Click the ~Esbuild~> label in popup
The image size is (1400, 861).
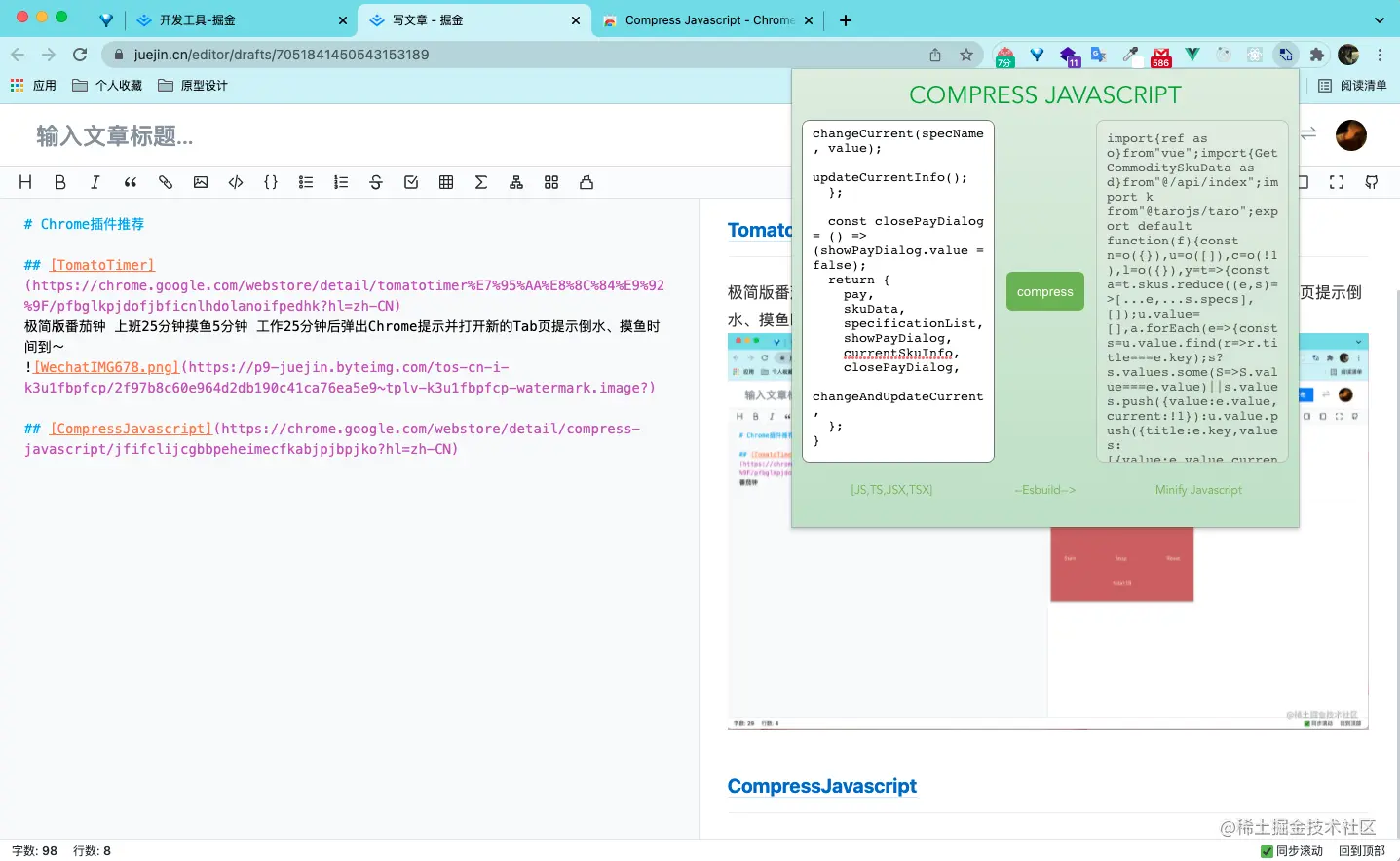1045,490
